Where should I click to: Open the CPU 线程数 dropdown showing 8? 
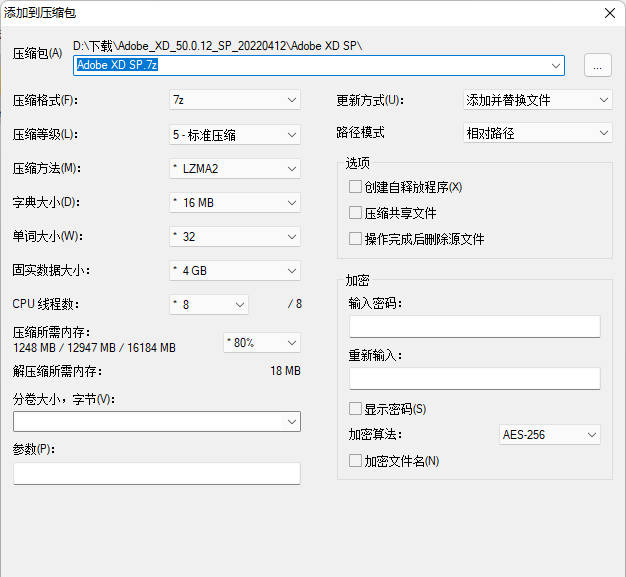pyautogui.click(x=209, y=305)
